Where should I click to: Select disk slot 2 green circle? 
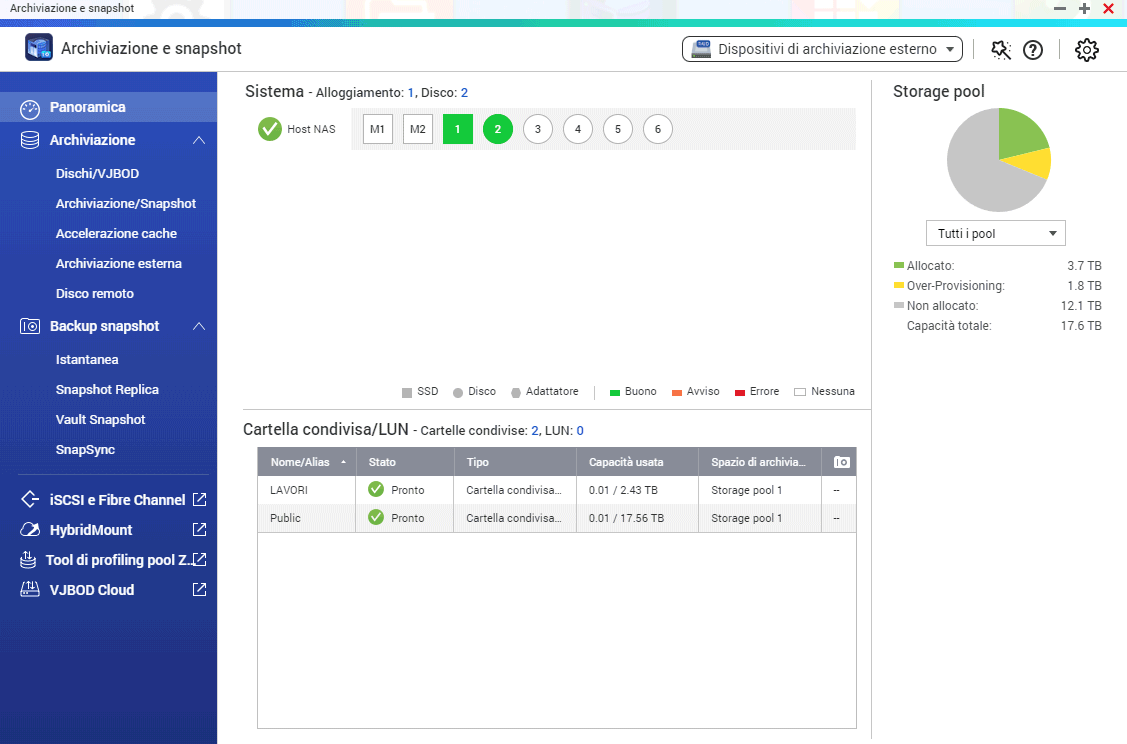pyautogui.click(x=498, y=129)
